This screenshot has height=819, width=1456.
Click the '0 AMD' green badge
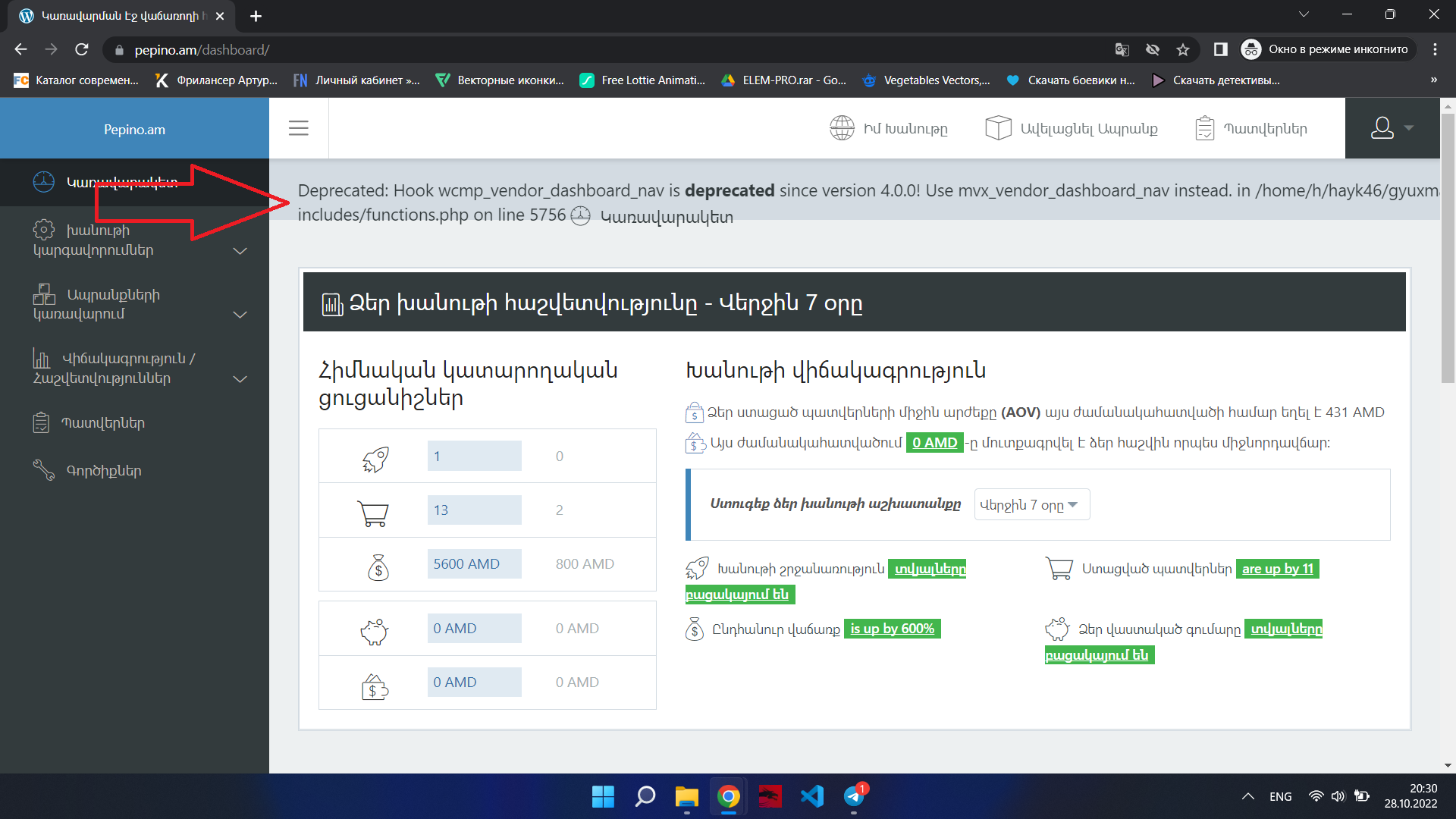[934, 443]
